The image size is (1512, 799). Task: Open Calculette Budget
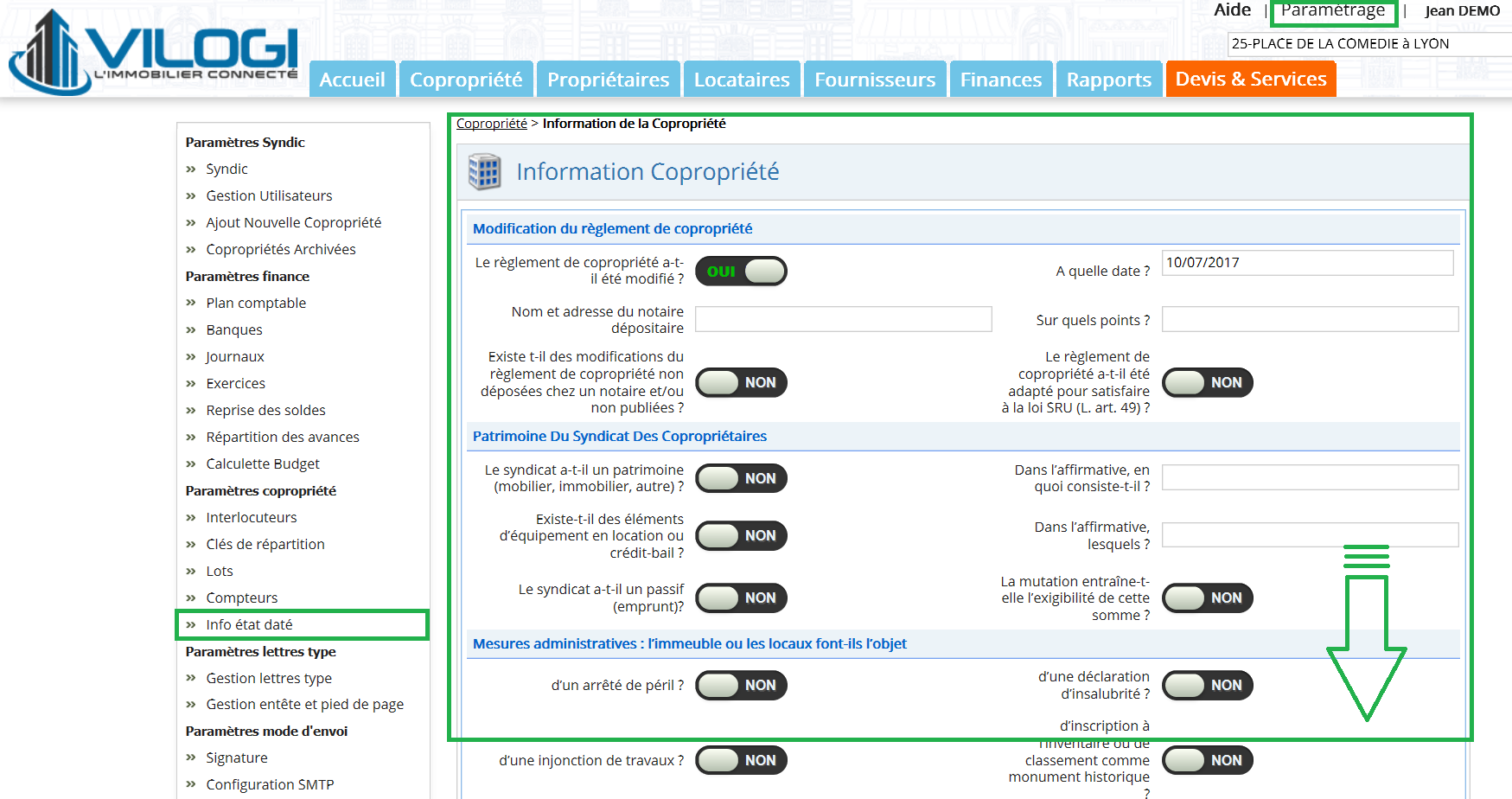[263, 463]
